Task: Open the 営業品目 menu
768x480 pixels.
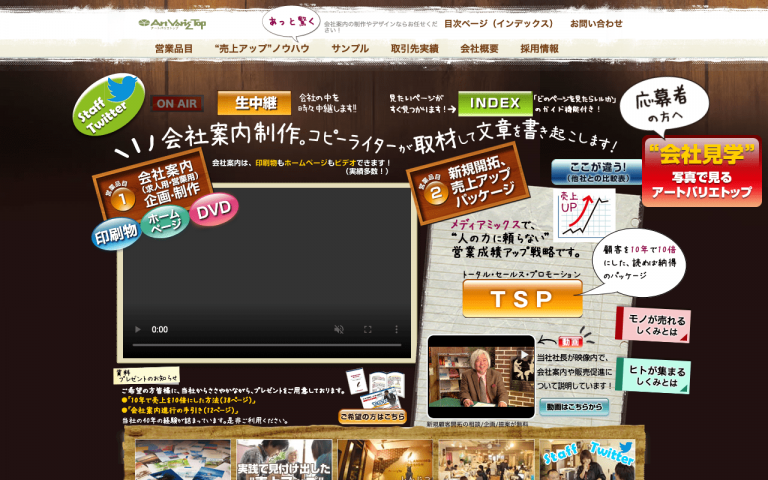Action: click(x=174, y=48)
